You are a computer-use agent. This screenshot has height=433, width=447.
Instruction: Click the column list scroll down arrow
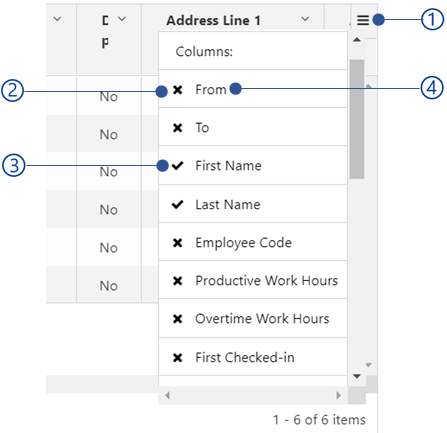click(x=357, y=376)
